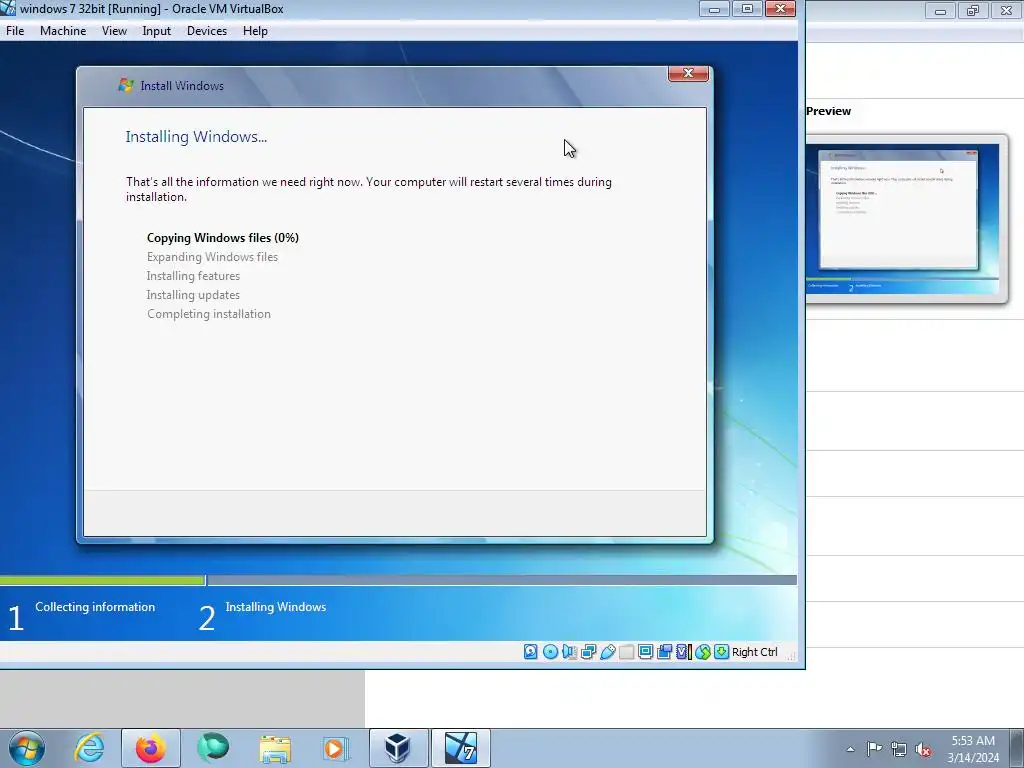The image size is (1024, 768).
Task: Open the Input menu
Action: (x=157, y=31)
